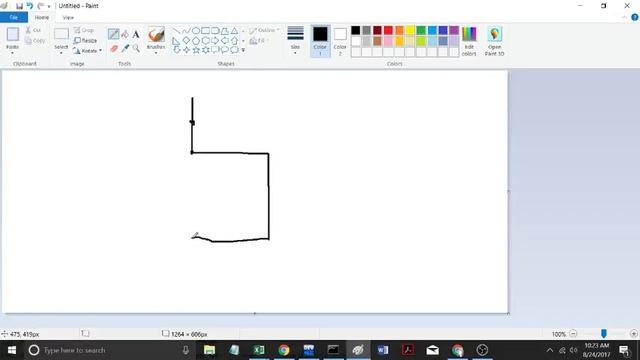640x360 pixels.
Task: Click the Crop button
Action: click(84, 30)
